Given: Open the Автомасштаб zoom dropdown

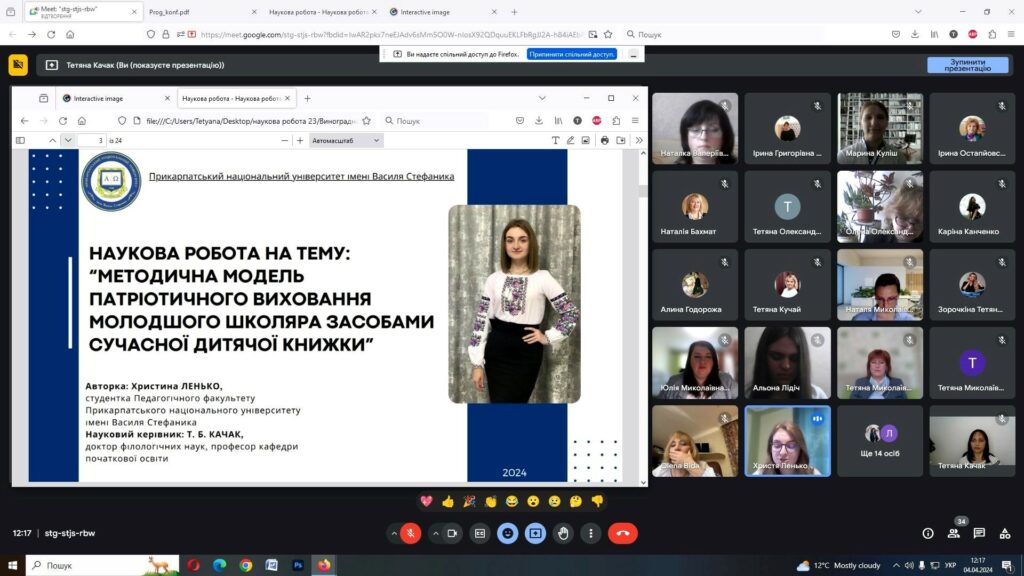Looking at the screenshot, I should (346, 141).
